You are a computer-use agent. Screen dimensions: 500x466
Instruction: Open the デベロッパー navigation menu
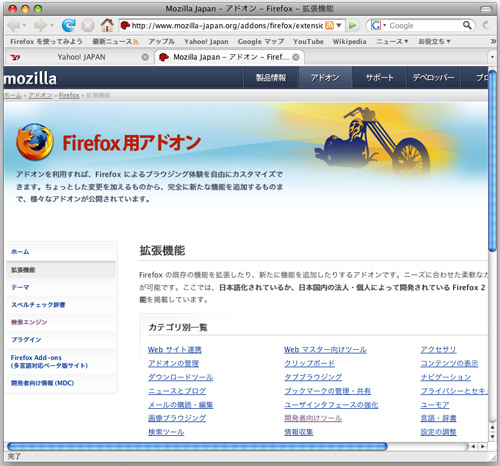pos(434,78)
